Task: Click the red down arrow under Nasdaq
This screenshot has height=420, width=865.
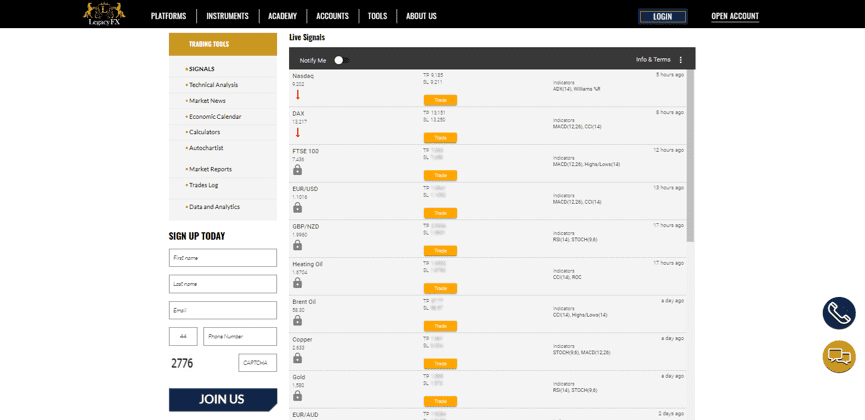Action: tap(297, 95)
